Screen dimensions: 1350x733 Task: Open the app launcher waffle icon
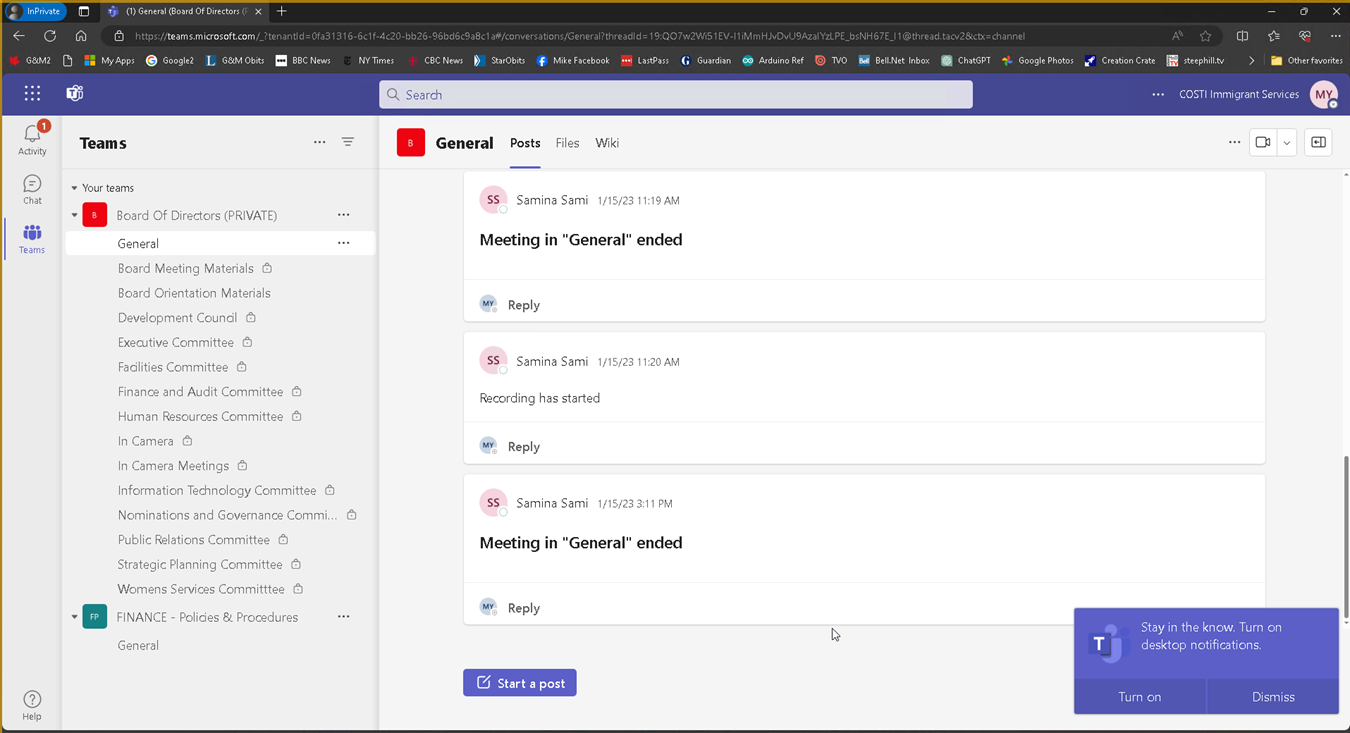tap(32, 94)
